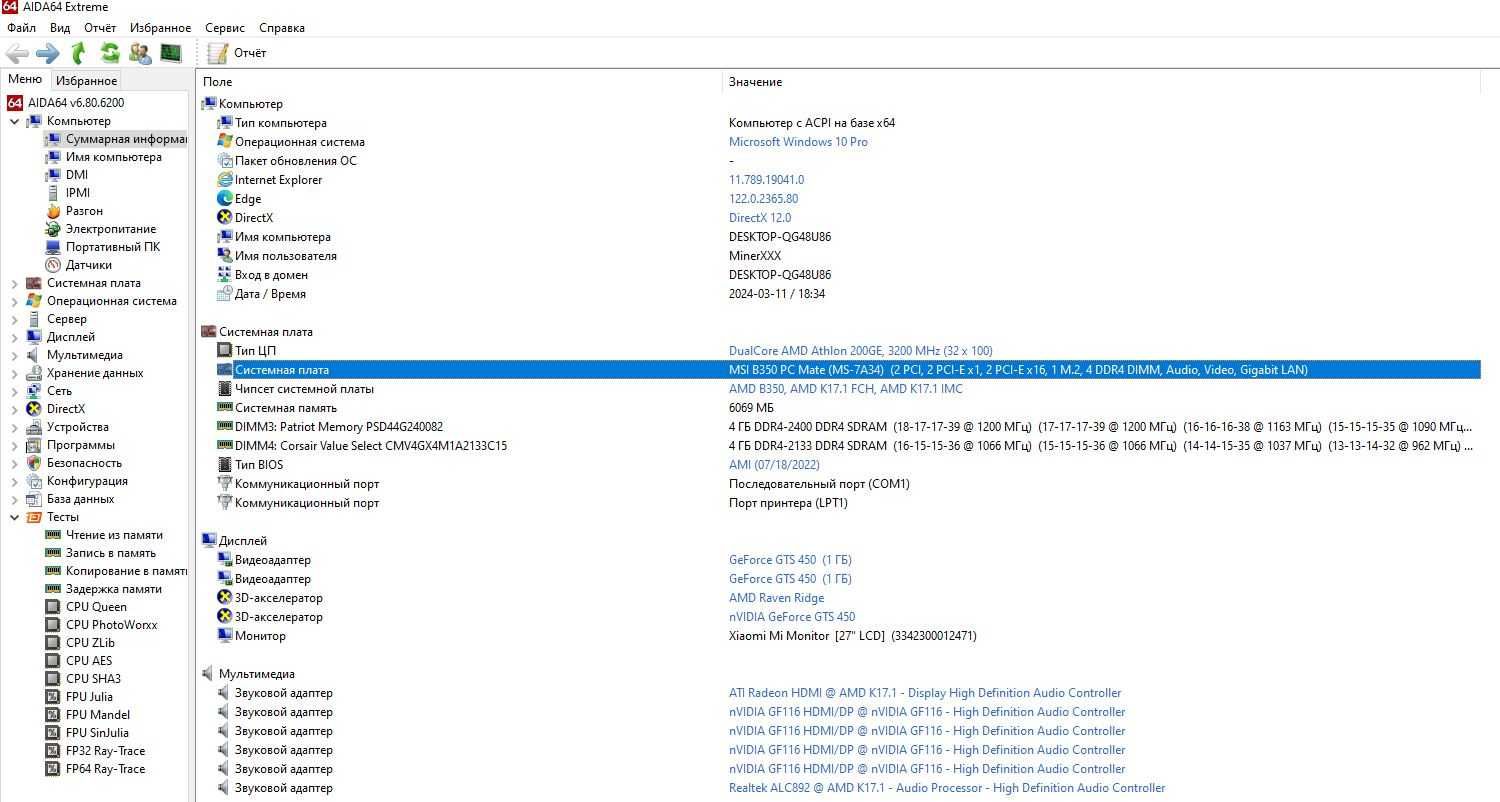Select the CPU Queen benchmark
This screenshot has width=1500, height=802.
[x=96, y=607]
